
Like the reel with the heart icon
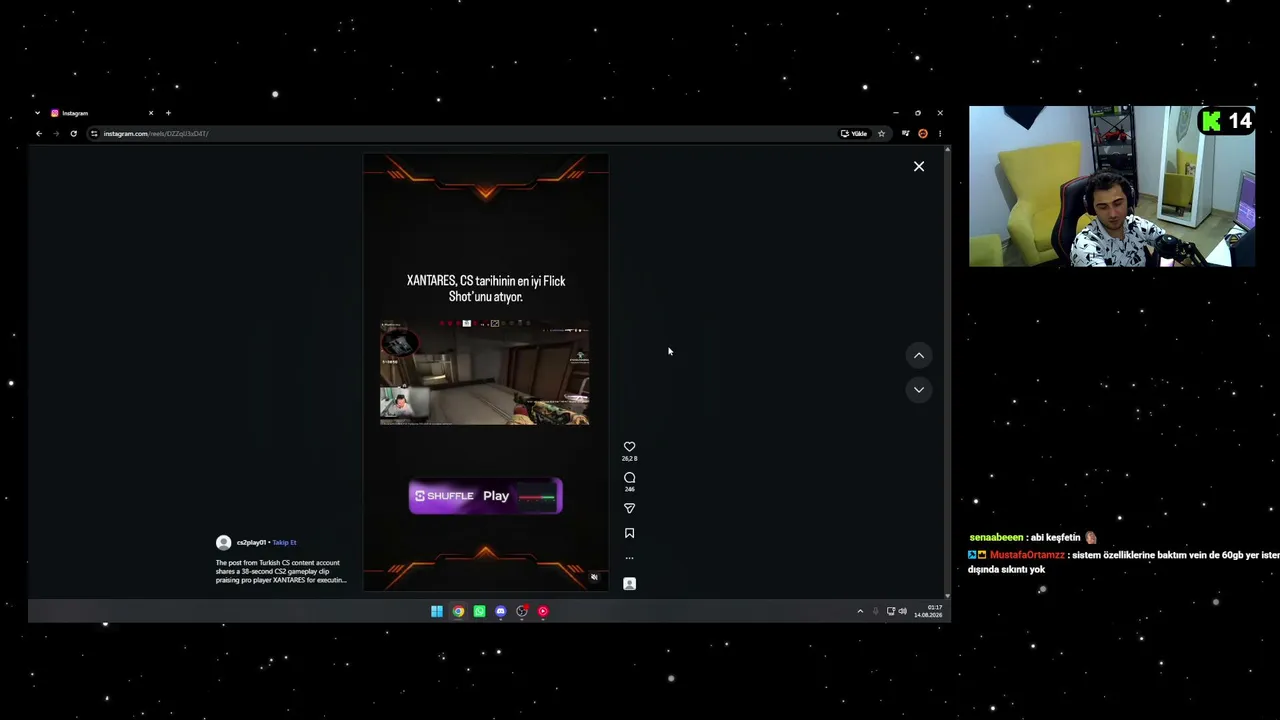click(x=629, y=447)
